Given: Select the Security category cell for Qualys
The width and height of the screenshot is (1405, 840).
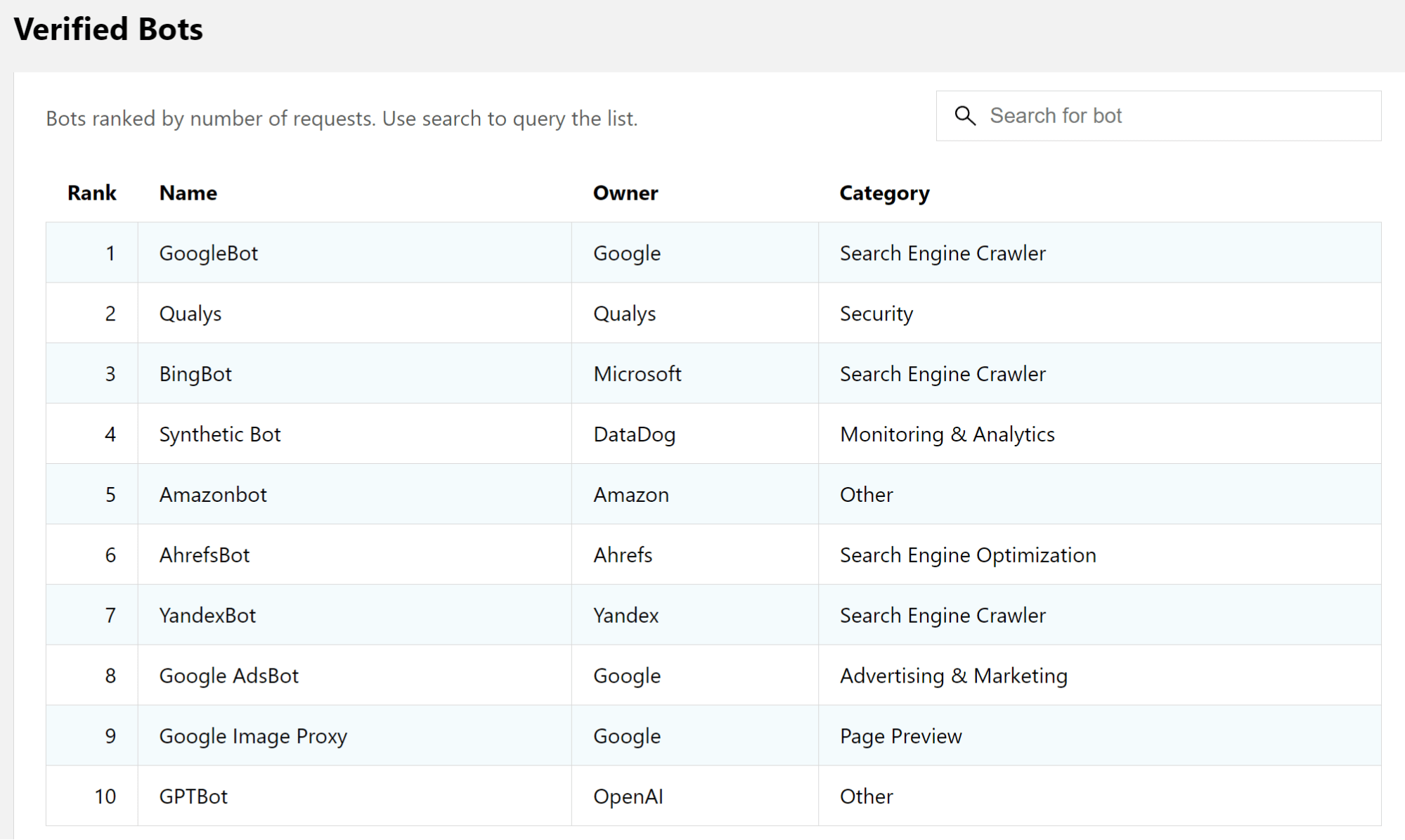Looking at the screenshot, I should pos(876,314).
